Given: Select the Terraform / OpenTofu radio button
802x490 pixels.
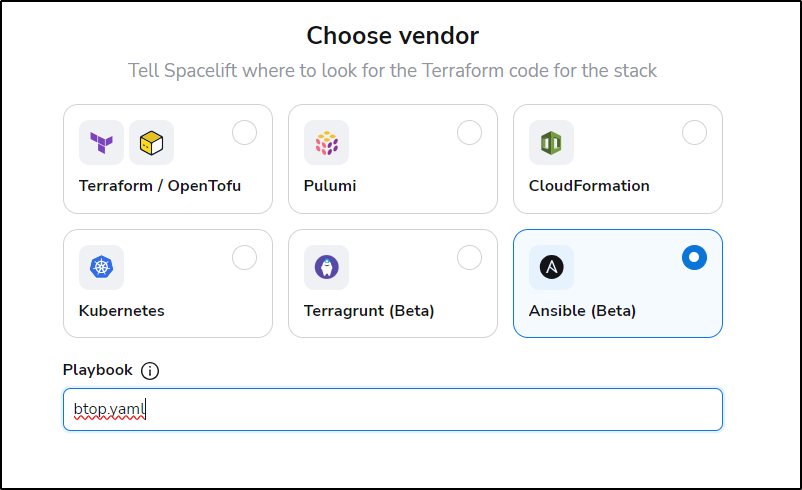Looking at the screenshot, I should pyautogui.click(x=244, y=132).
